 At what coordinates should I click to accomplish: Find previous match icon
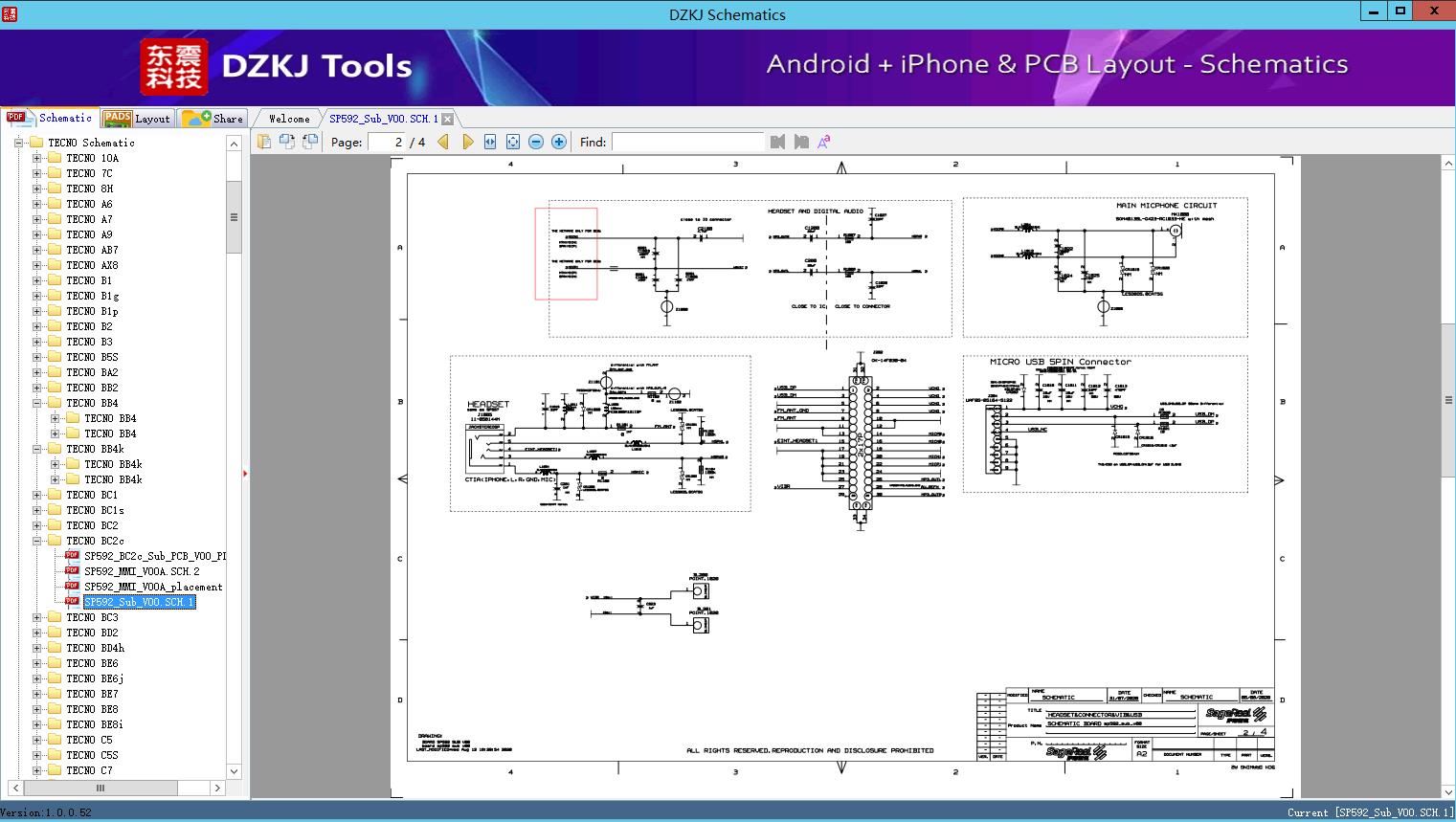(777, 142)
